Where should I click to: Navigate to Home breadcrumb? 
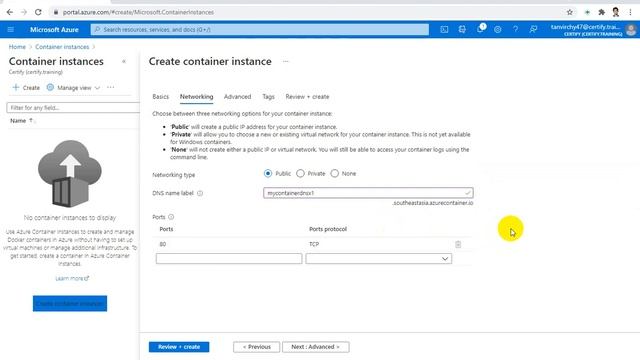(x=17, y=47)
